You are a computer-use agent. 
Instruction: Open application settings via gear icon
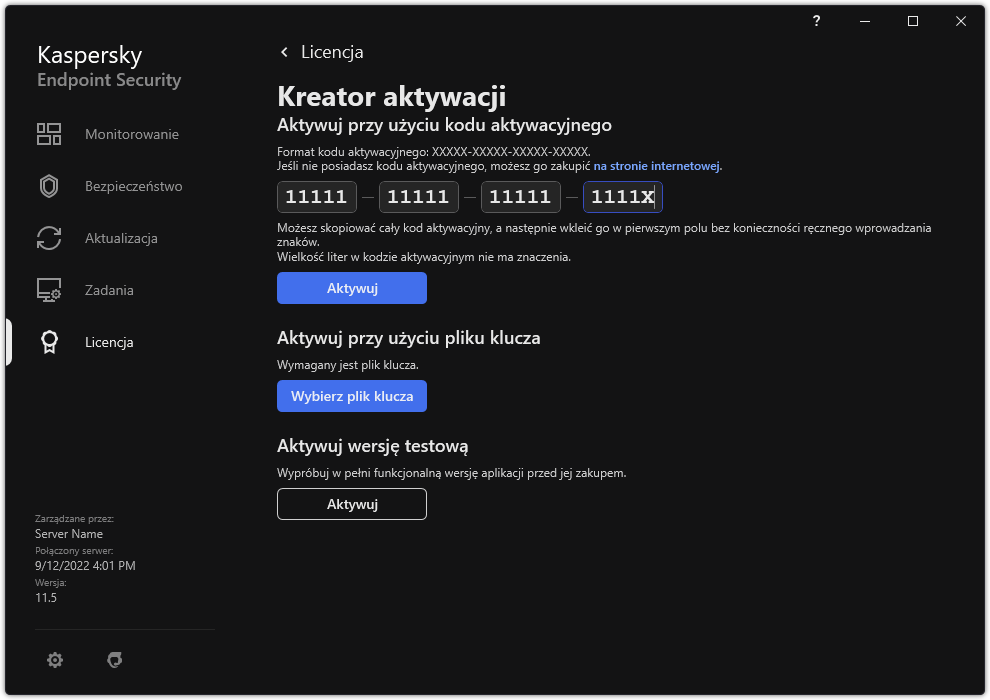coord(55,660)
